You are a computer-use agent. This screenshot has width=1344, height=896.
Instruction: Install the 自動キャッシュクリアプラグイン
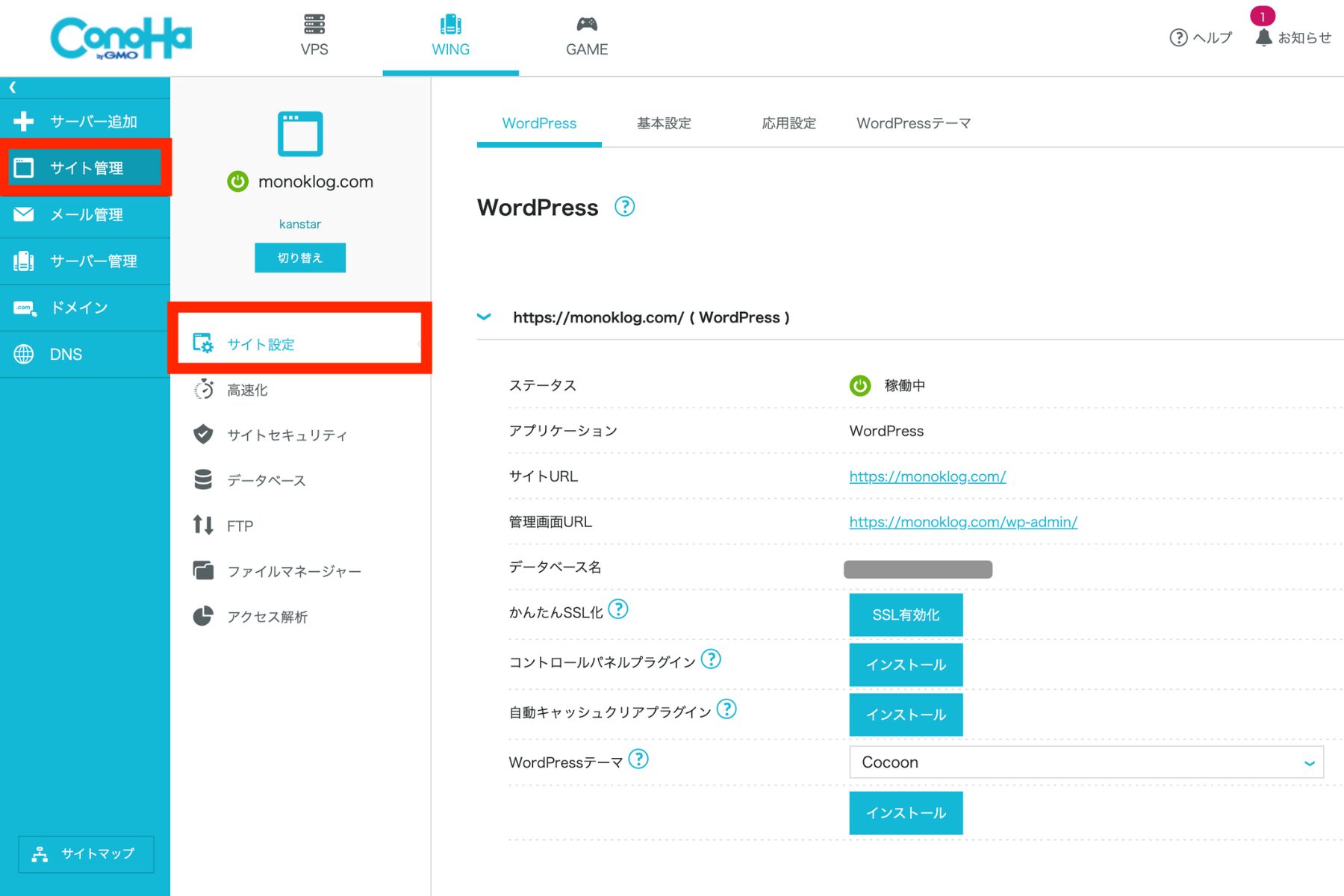click(906, 715)
